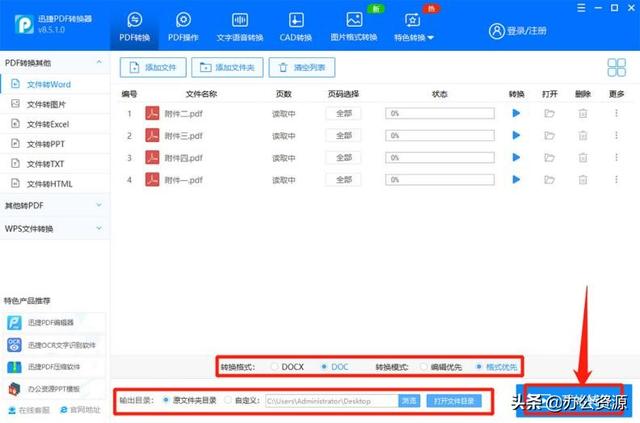The image size is (640, 423).
Task: Open more options for 附件一.pdf
Action: pyautogui.click(x=616, y=179)
